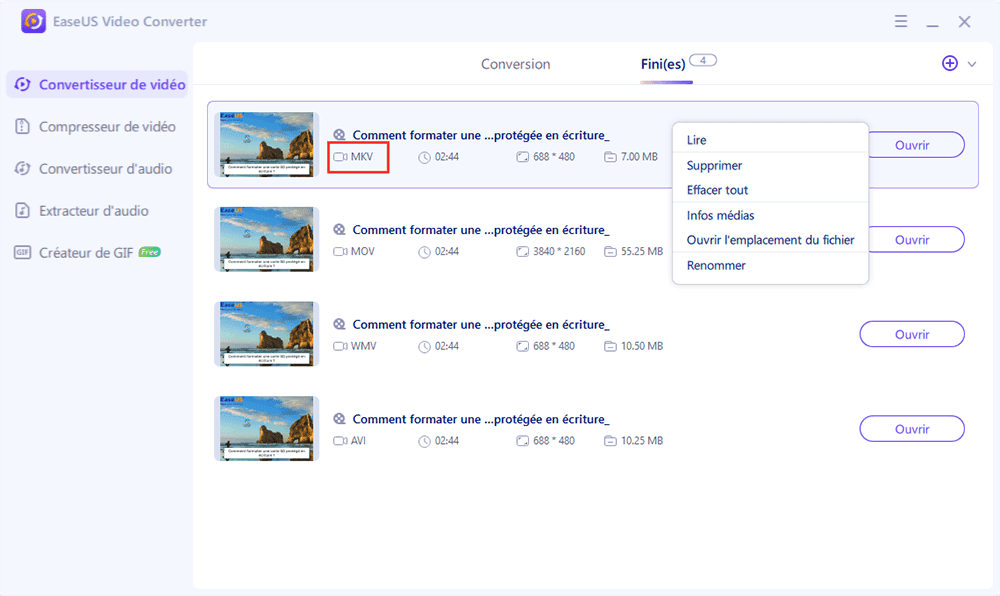Select Effacer tout in context menu
1000x596 pixels.
click(717, 190)
